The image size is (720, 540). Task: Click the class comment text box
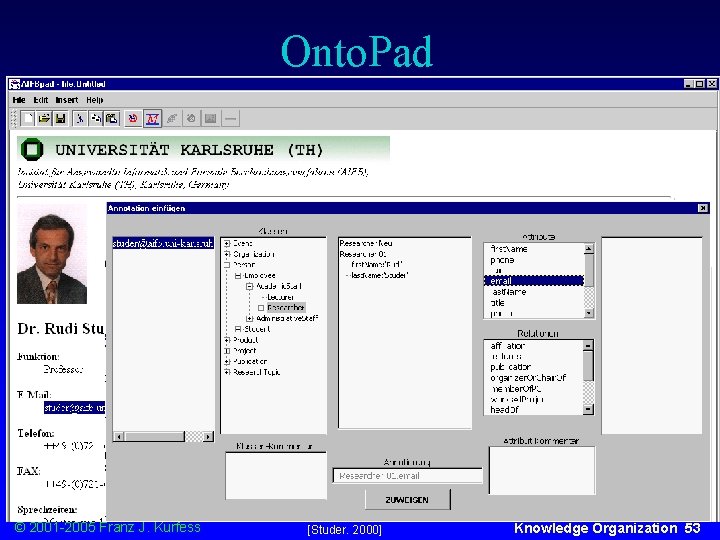[x=276, y=476]
